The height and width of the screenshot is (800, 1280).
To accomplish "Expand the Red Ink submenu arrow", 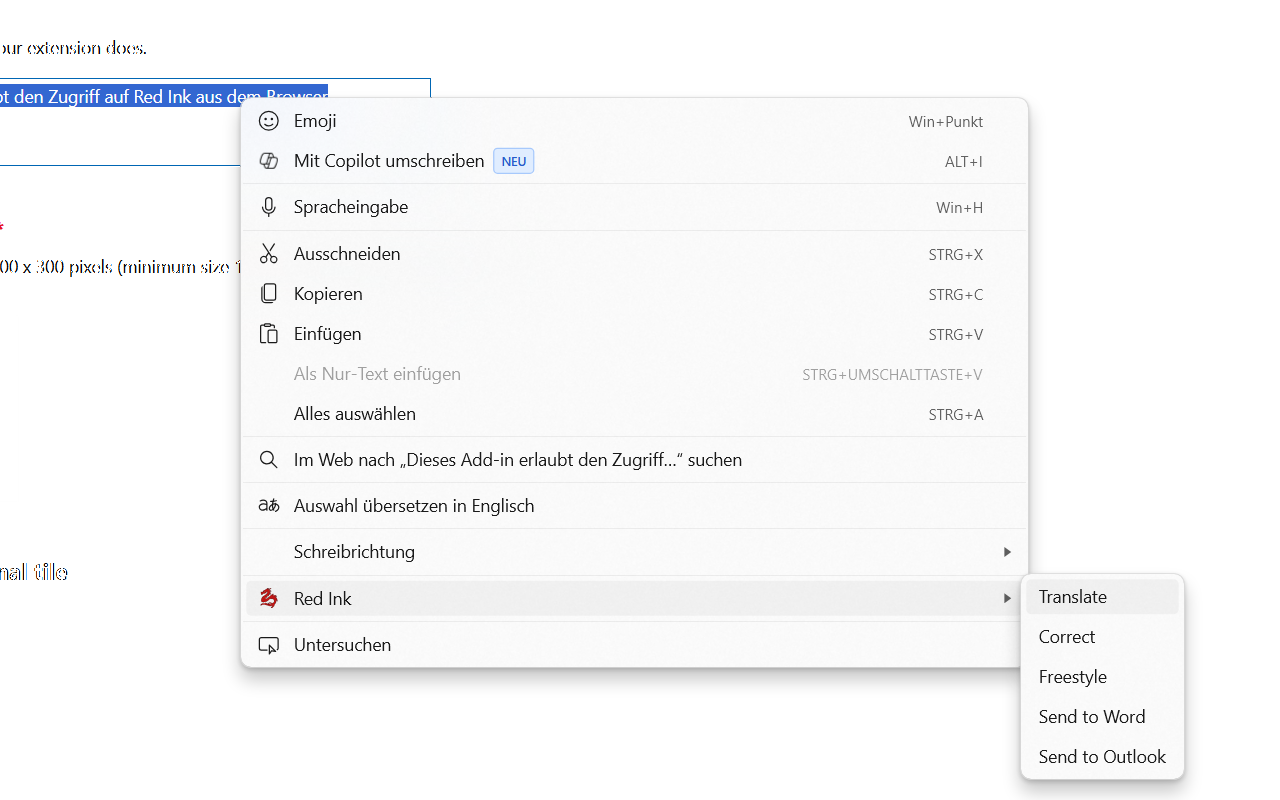I will point(1007,598).
